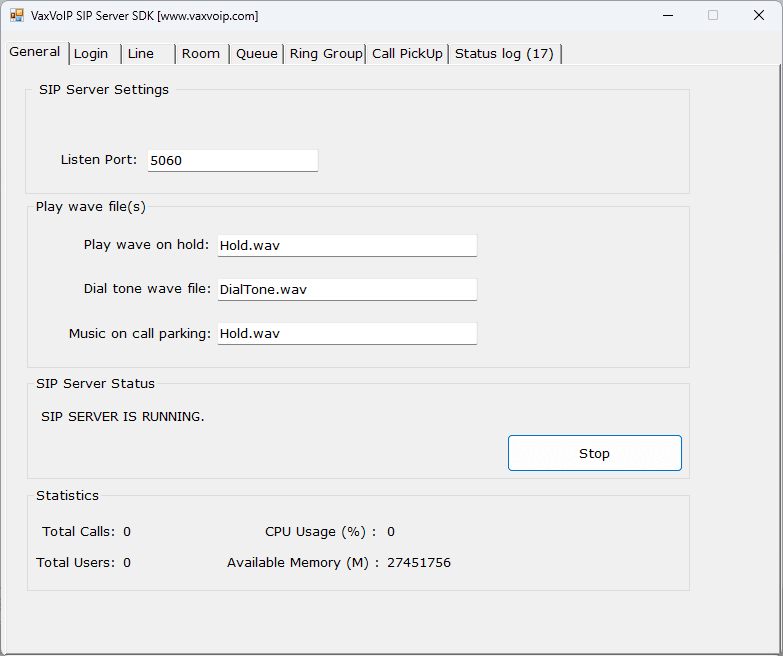Select the Music on call parking field
The width and height of the screenshot is (783, 656).
(x=347, y=333)
